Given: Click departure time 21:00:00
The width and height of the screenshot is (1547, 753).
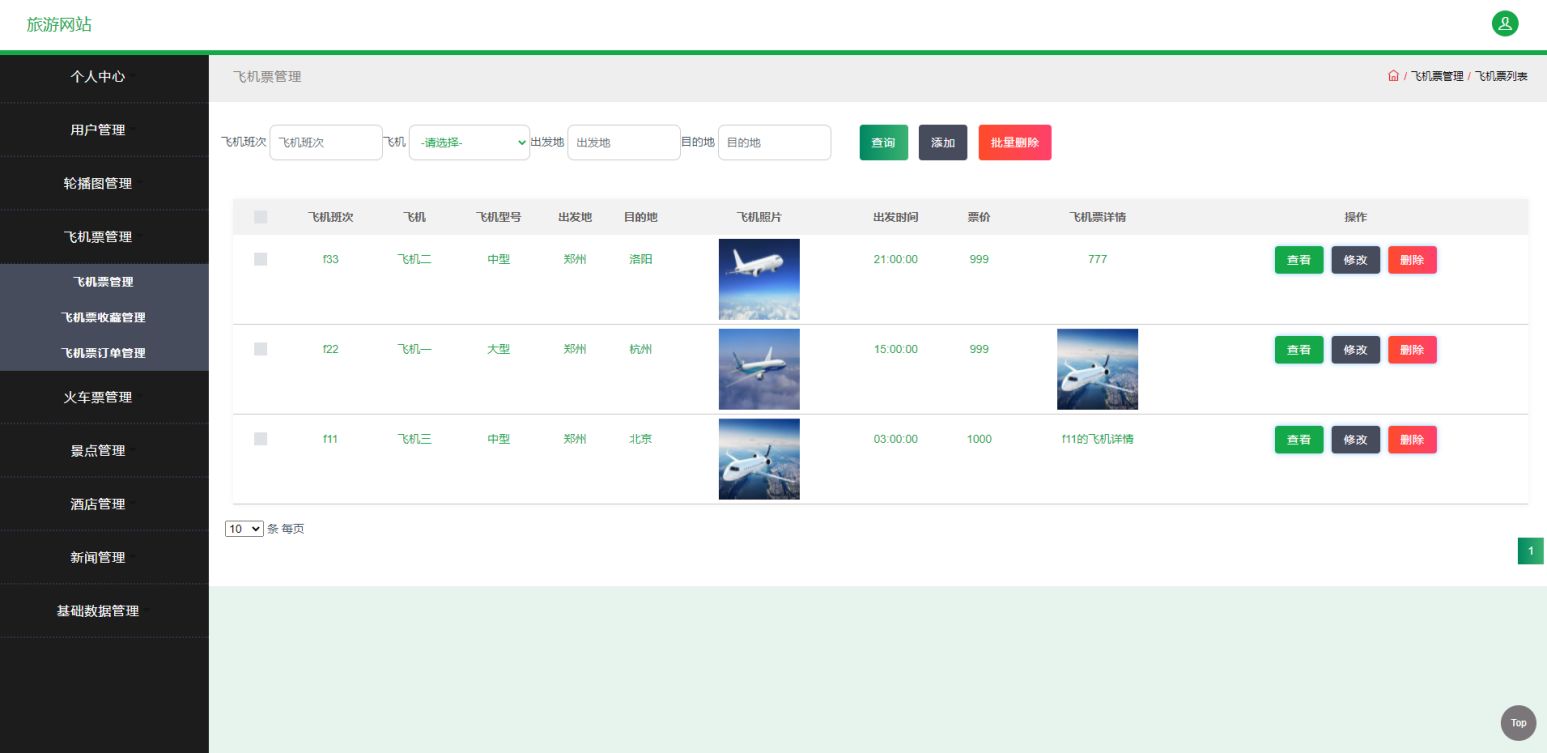Looking at the screenshot, I should (895, 259).
